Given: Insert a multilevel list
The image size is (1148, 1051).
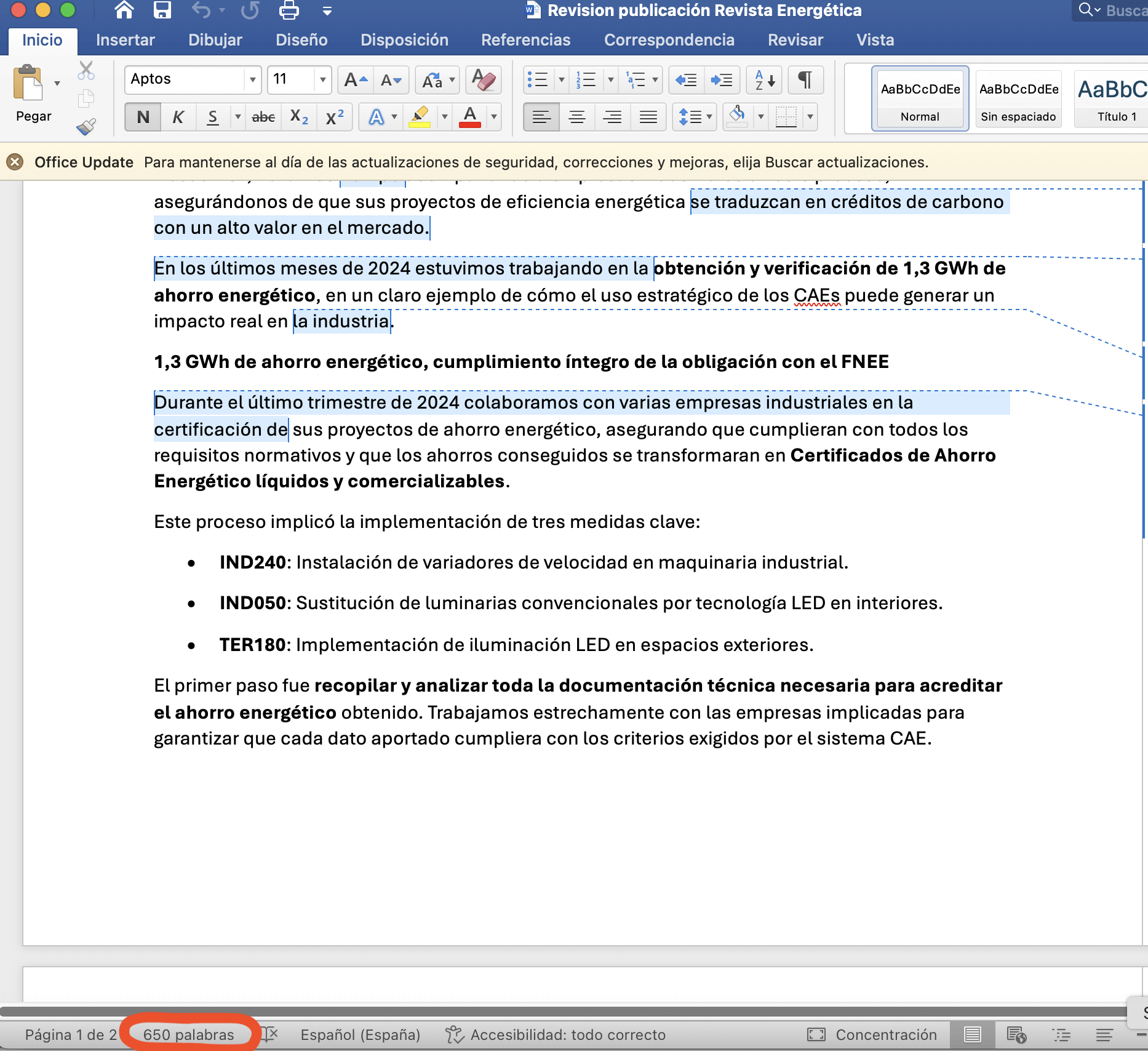Looking at the screenshot, I should tap(636, 80).
